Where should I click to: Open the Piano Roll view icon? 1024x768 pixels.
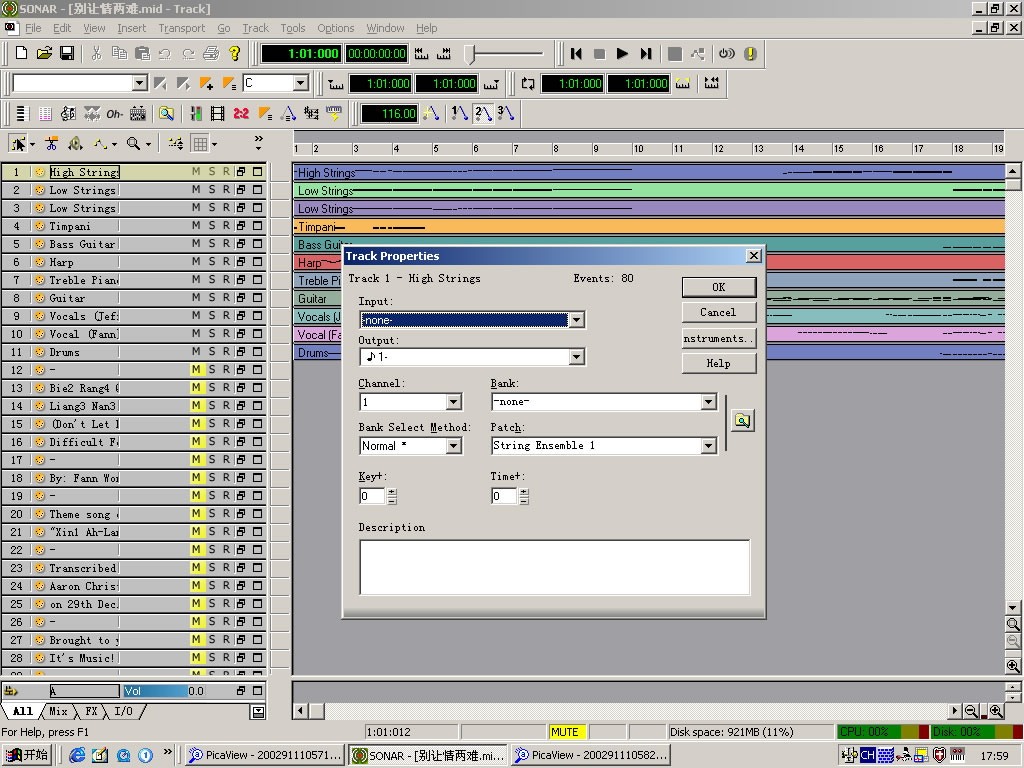point(45,114)
